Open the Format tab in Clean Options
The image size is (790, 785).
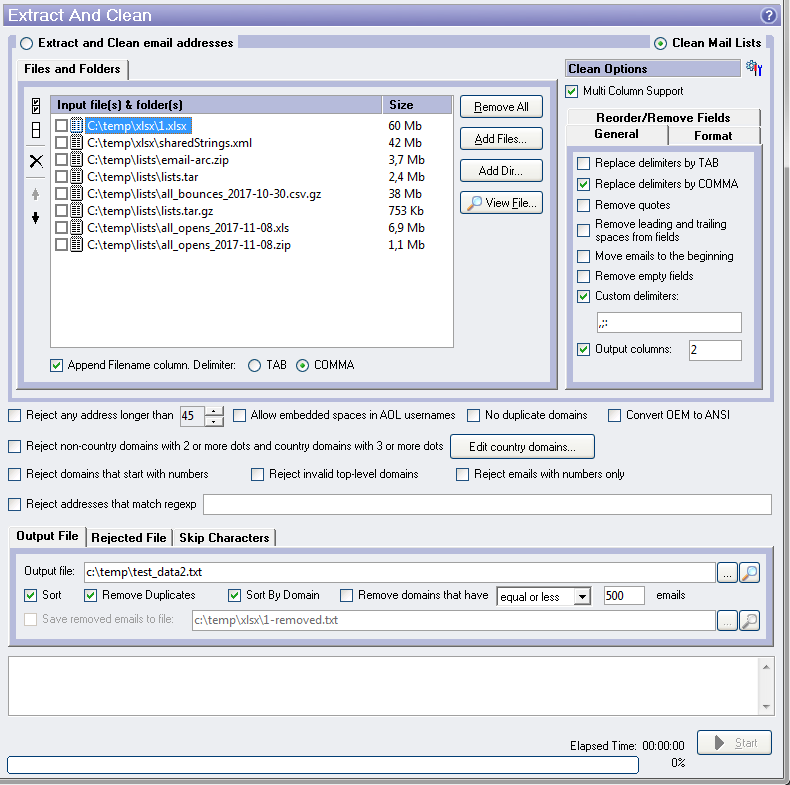[713, 136]
